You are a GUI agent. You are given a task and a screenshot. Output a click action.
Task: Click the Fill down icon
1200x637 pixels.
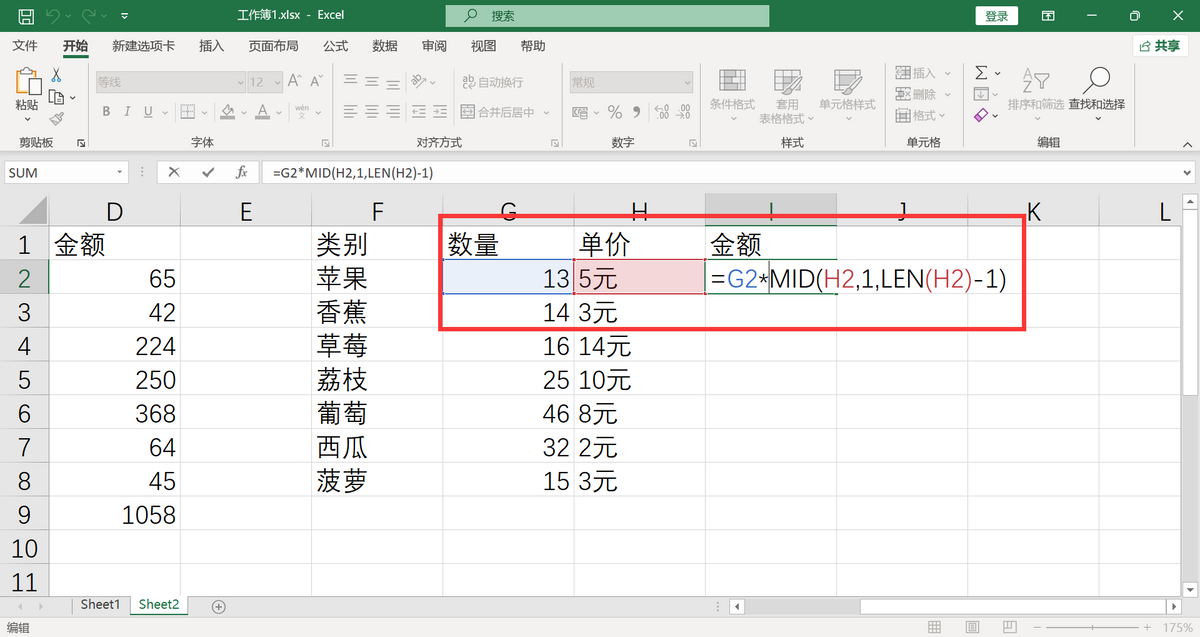[980, 94]
